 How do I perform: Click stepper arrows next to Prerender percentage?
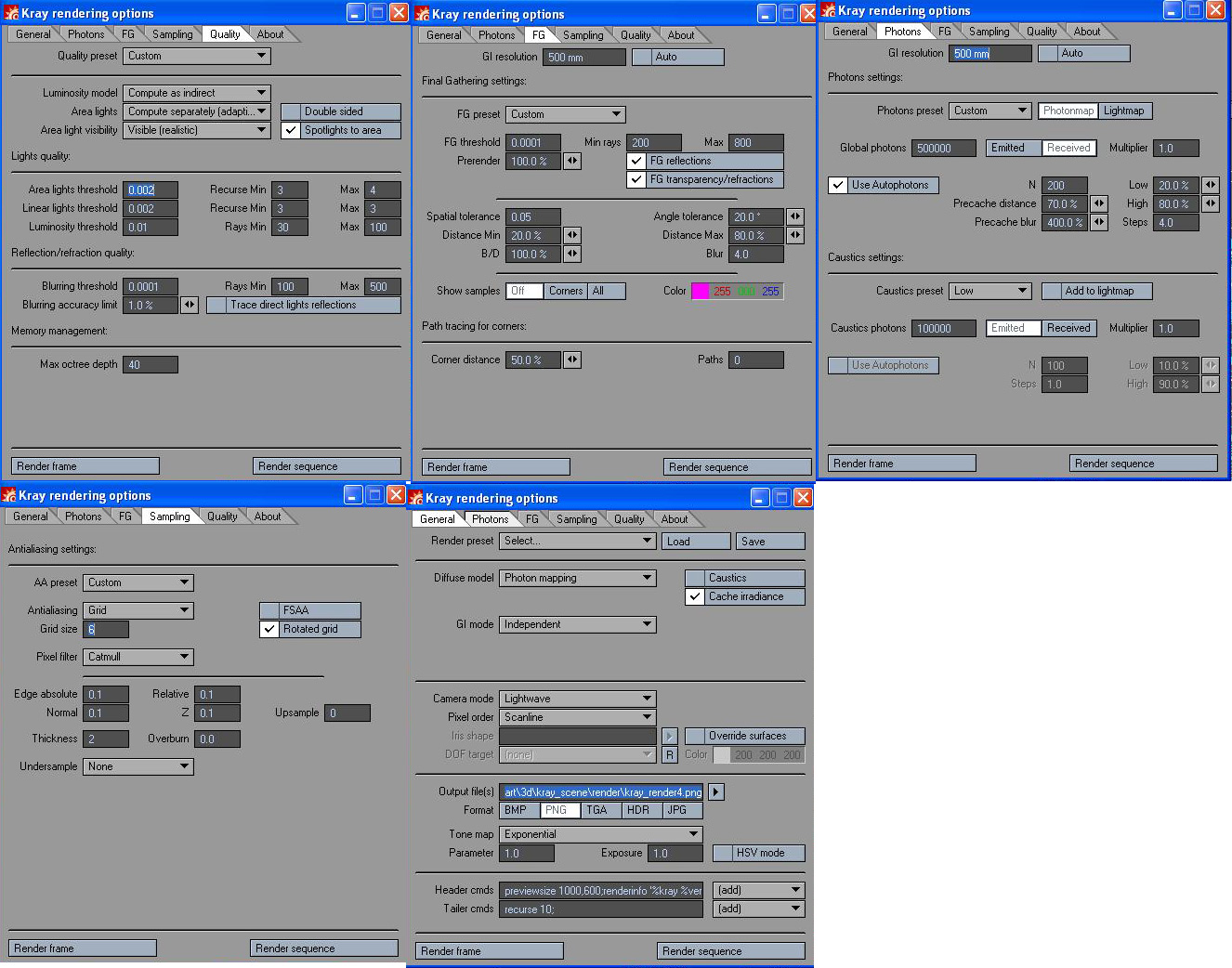pos(572,161)
